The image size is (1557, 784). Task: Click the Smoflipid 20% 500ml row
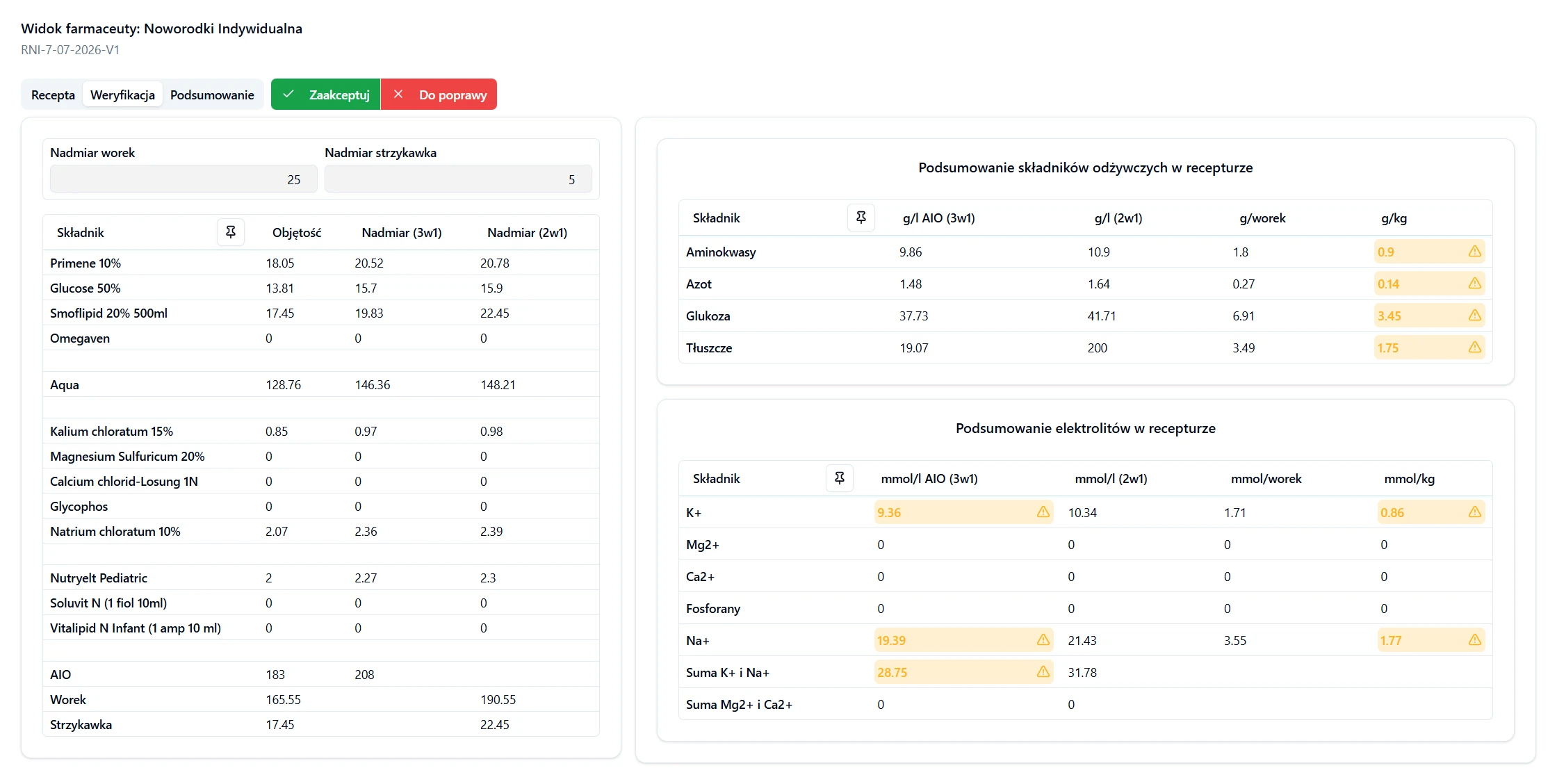[321, 313]
